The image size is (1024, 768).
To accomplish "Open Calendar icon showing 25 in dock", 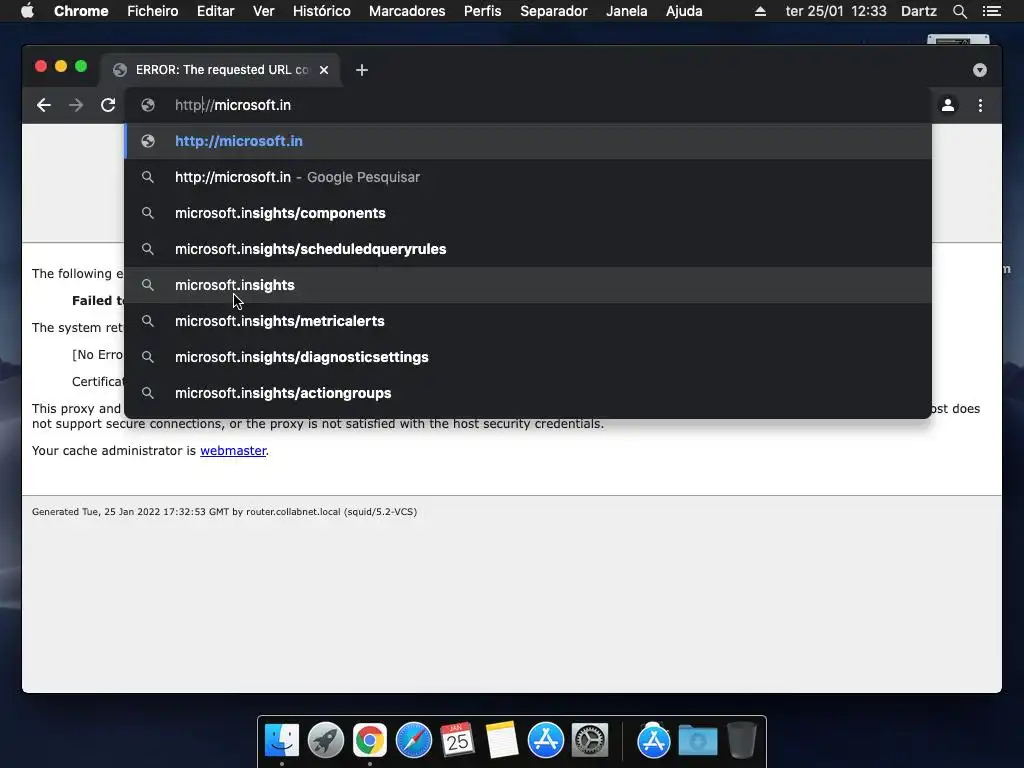I will click(x=457, y=741).
